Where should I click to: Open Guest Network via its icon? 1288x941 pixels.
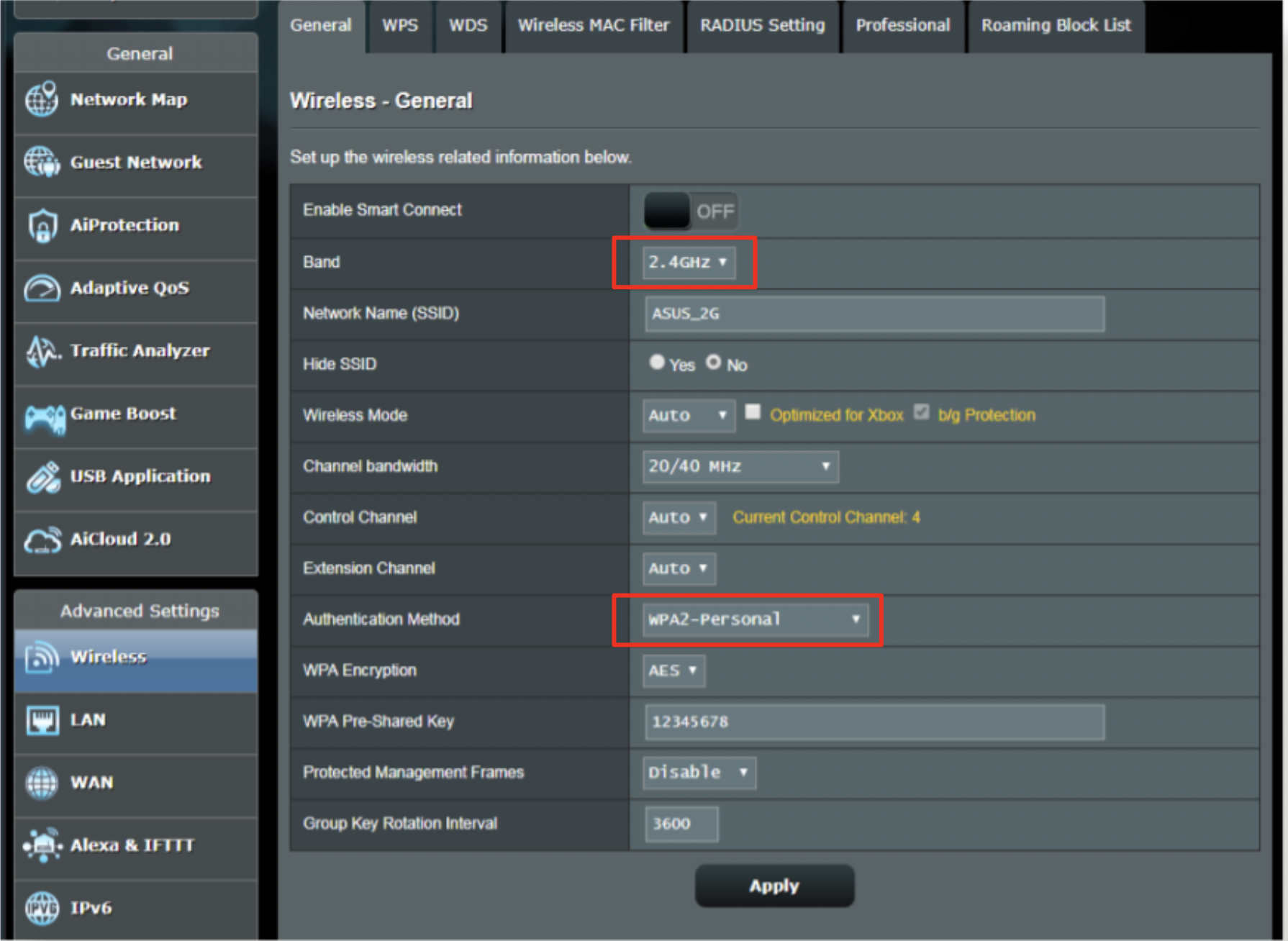pyautogui.click(x=42, y=162)
